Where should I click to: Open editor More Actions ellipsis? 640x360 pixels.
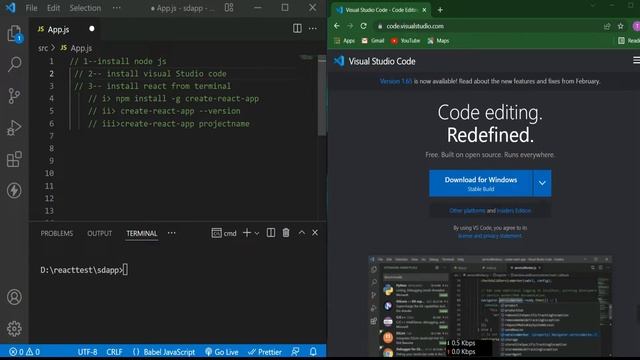tap(313, 29)
